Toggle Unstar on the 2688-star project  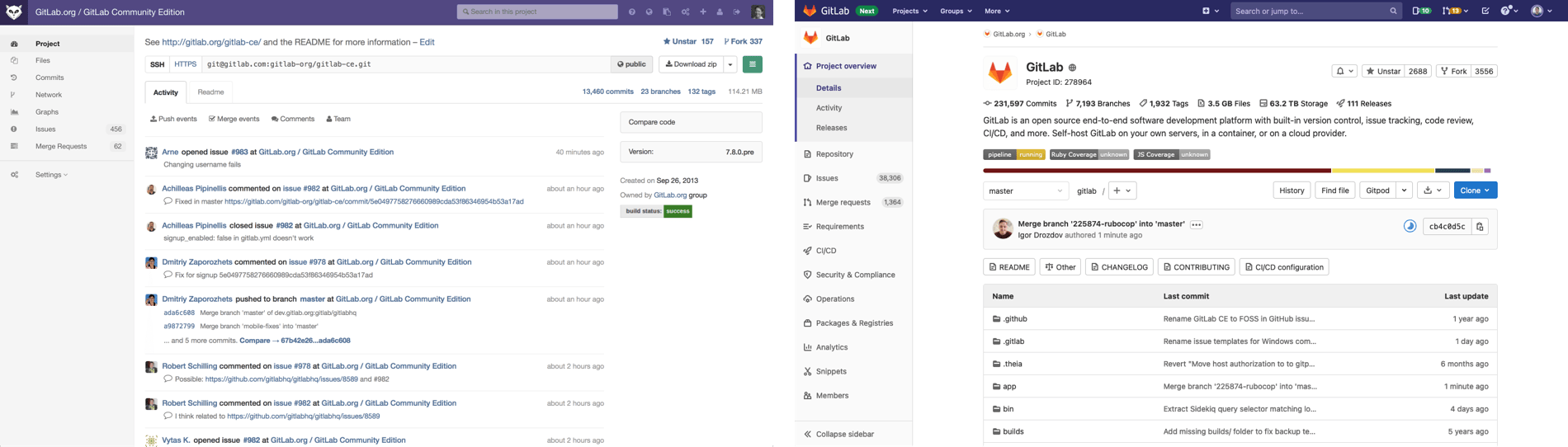[1383, 72]
